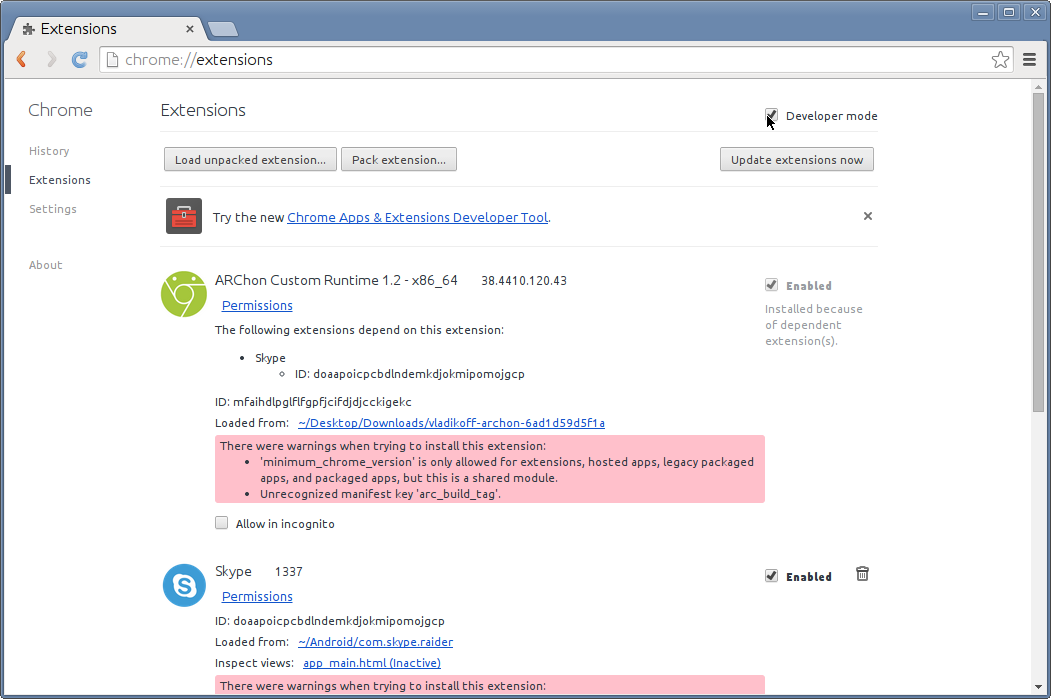Screen dimensions: 1051x699
Task: Open Chrome Apps & Extensions Developer Tool link
Action: (x=418, y=217)
